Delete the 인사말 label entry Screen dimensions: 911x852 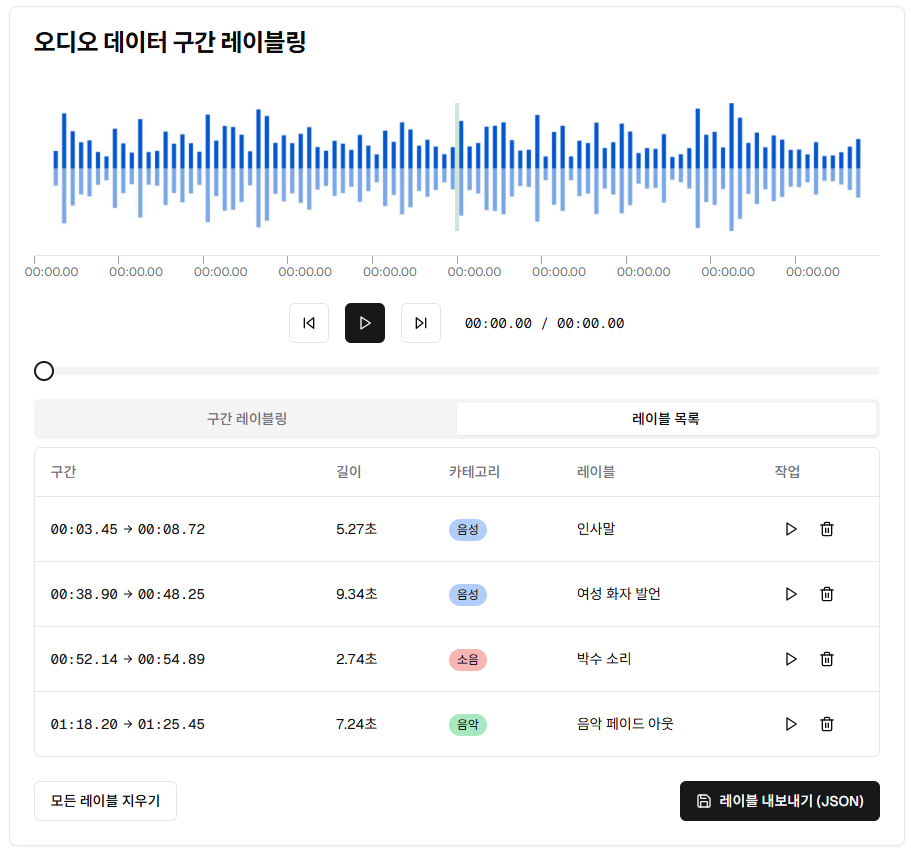[826, 528]
